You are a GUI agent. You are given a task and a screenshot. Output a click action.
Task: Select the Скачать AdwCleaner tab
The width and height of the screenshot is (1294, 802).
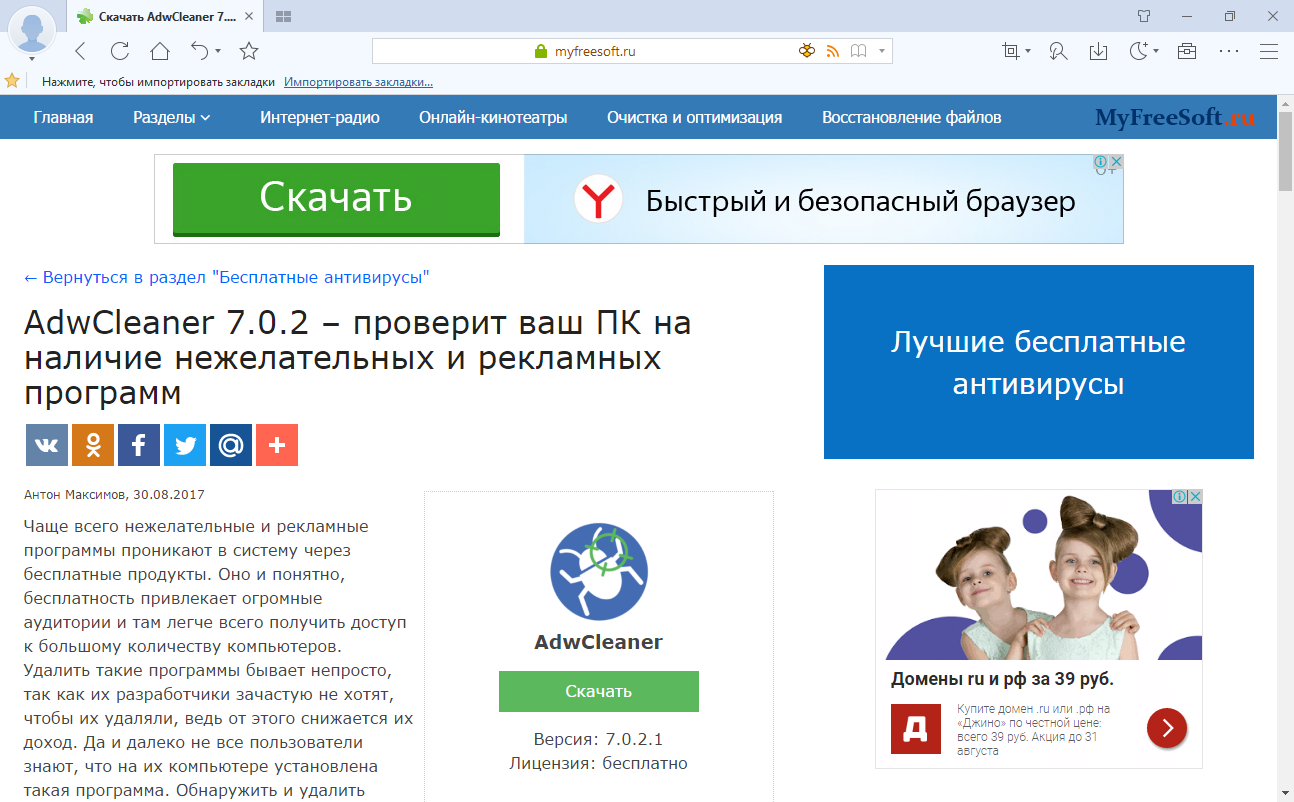pyautogui.click(x=166, y=16)
